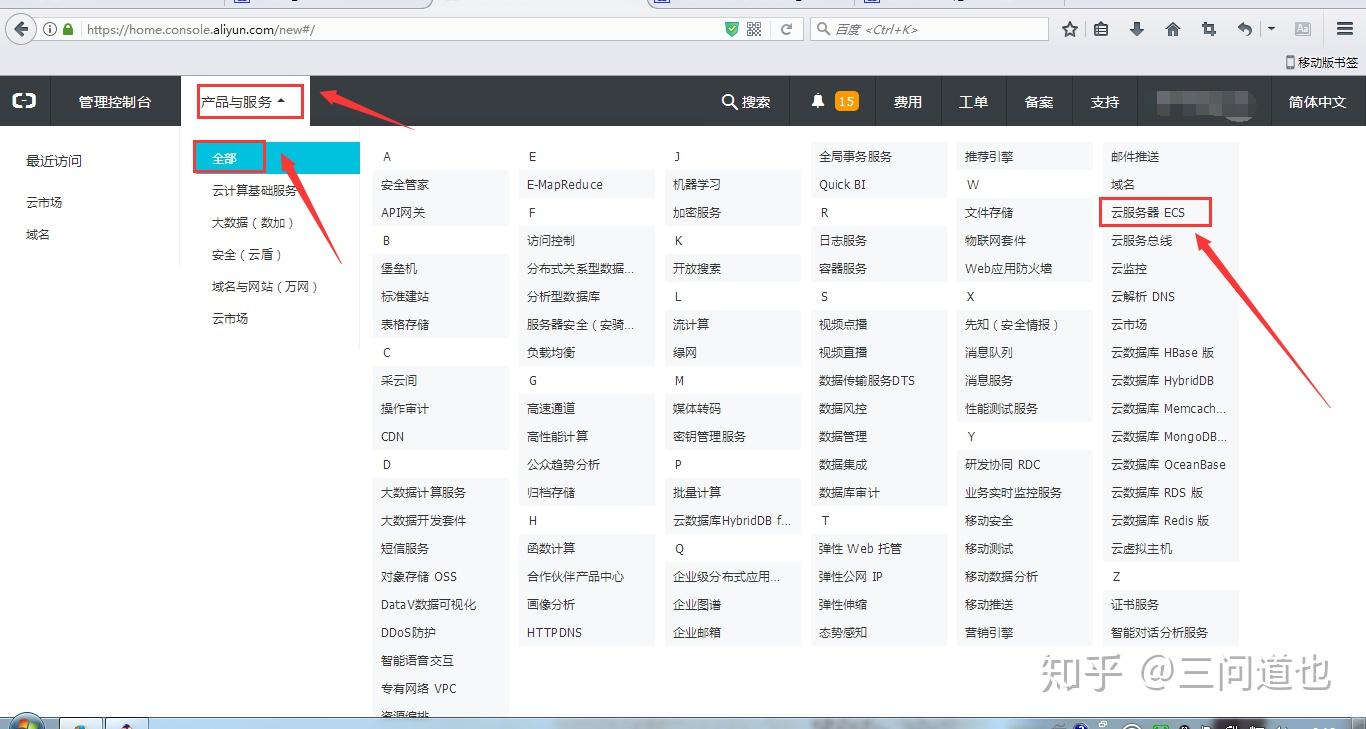The height and width of the screenshot is (729, 1366).
Task: Click the Windows Start button
Action: click(x=25, y=722)
